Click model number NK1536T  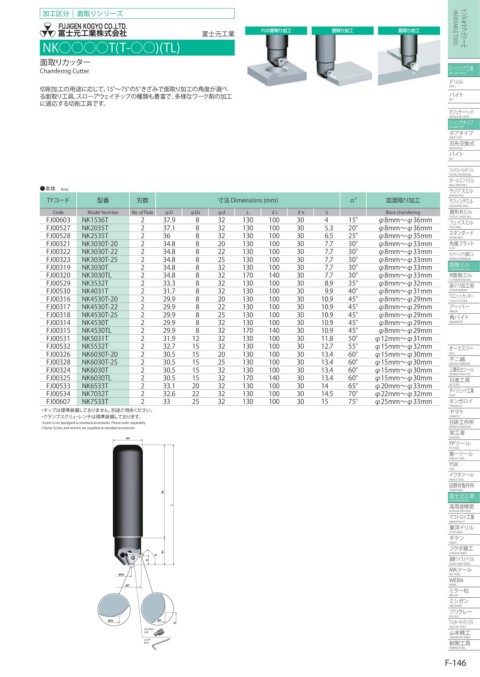click(95, 220)
